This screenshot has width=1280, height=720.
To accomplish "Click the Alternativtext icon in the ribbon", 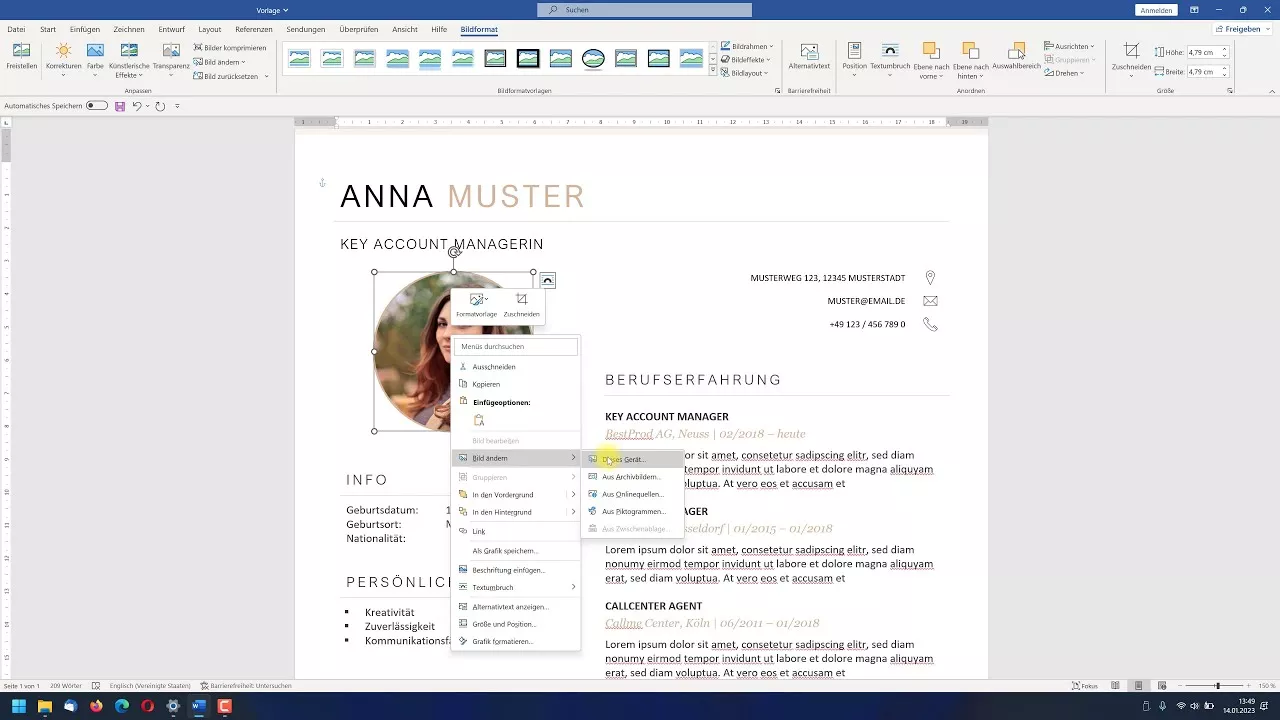I will click(809, 56).
